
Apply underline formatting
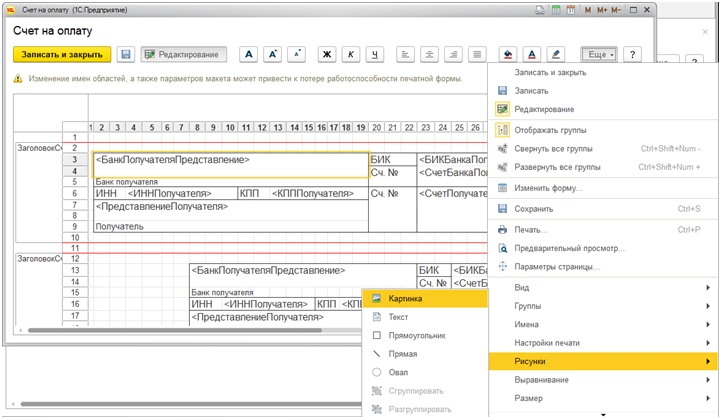(x=375, y=54)
